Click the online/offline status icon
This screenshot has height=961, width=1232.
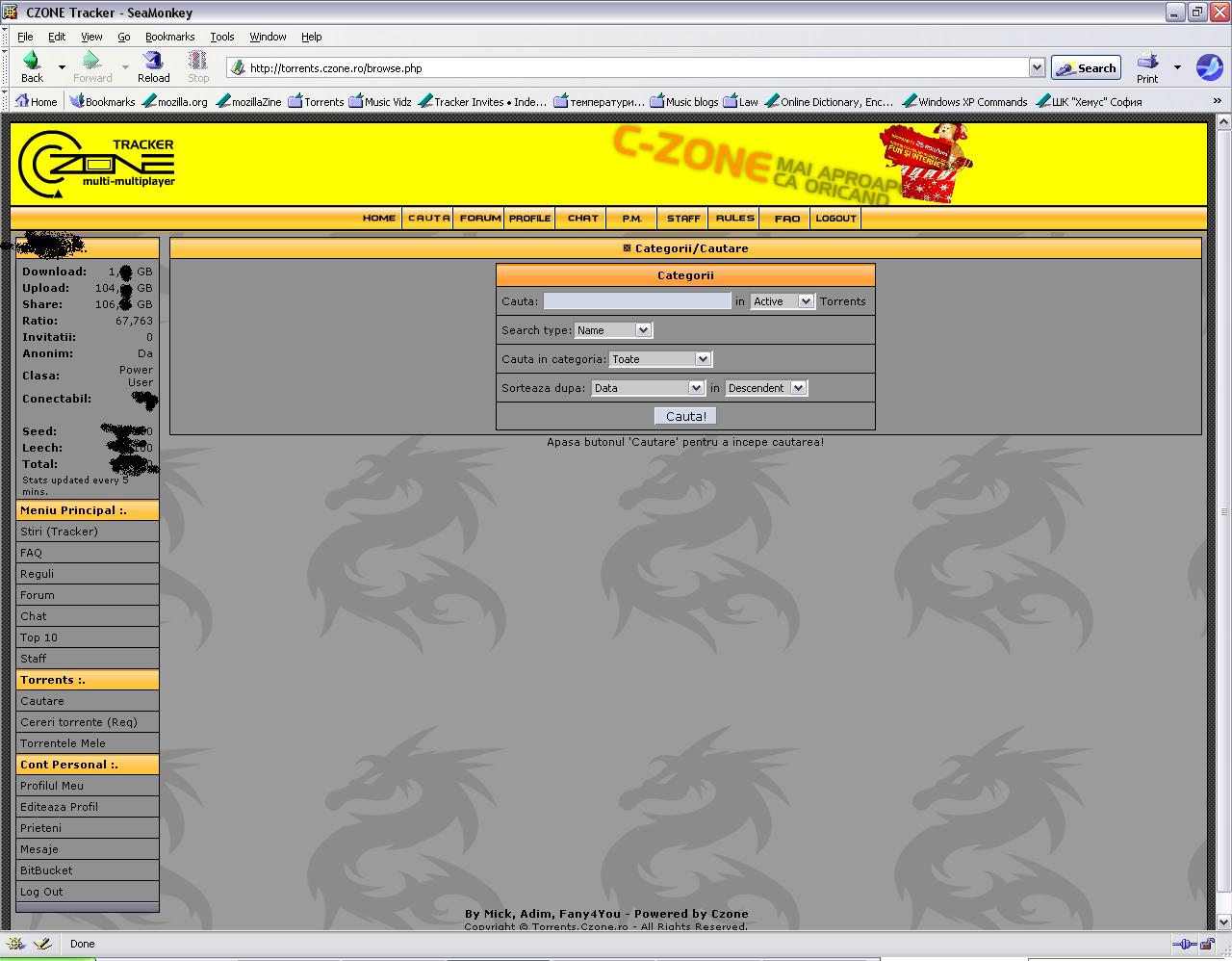(1185, 945)
